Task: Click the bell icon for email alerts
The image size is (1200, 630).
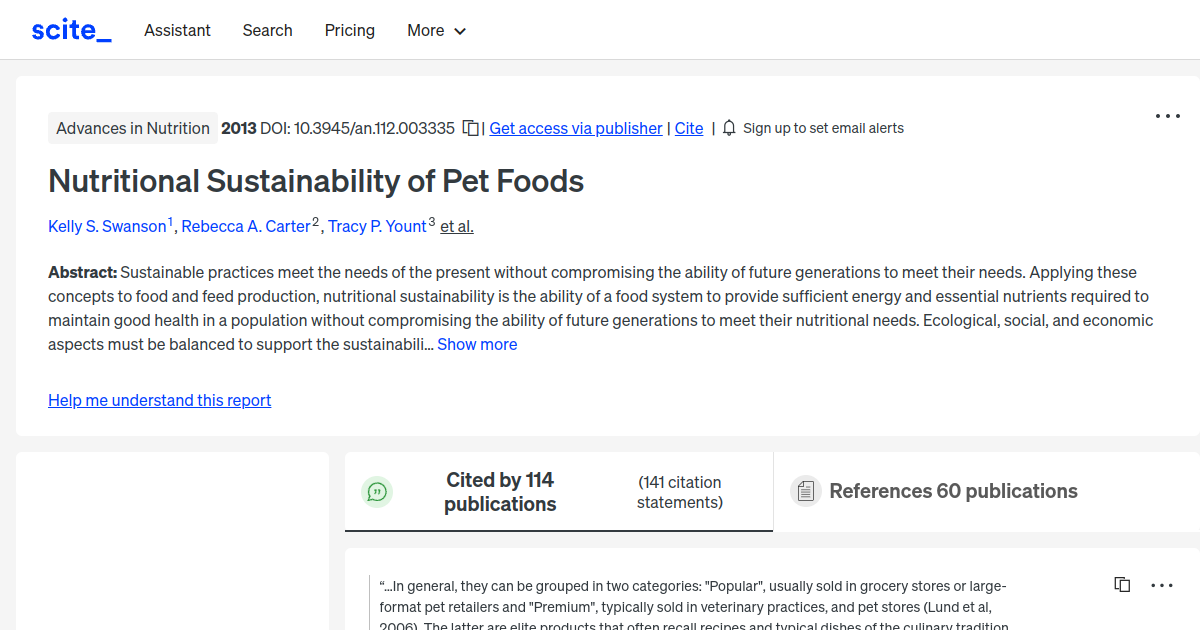Action: (729, 128)
